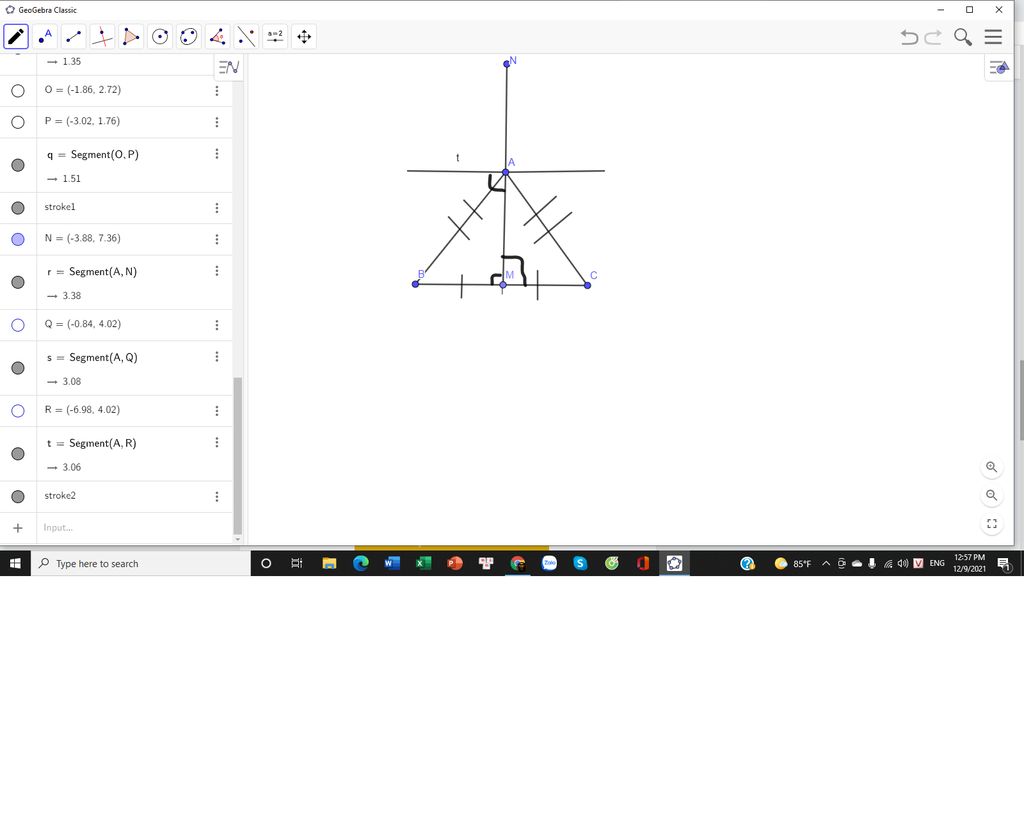Toggle visibility of point O
Viewport: 1024px width, 827px height.
pos(18,91)
